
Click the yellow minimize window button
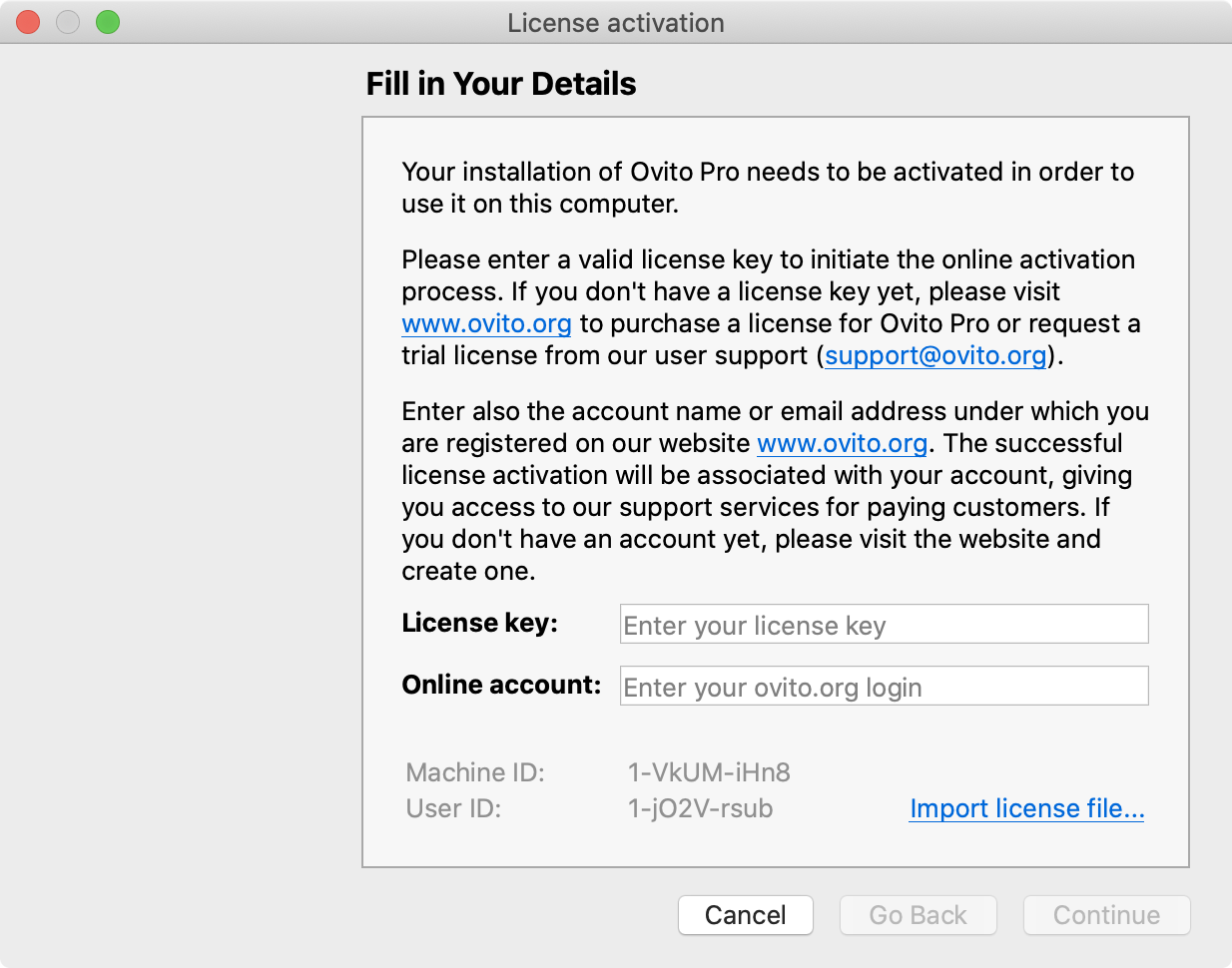[68, 22]
